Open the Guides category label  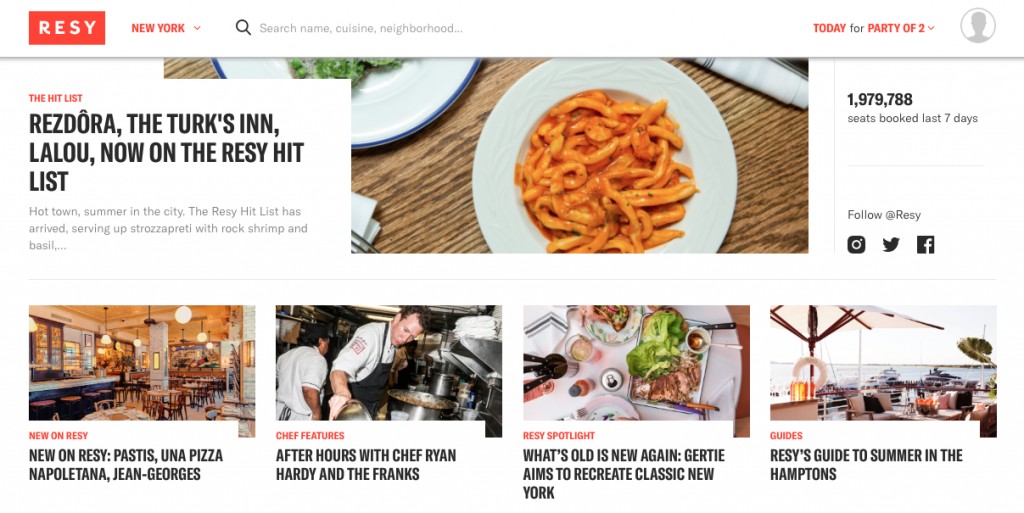pyautogui.click(x=786, y=435)
